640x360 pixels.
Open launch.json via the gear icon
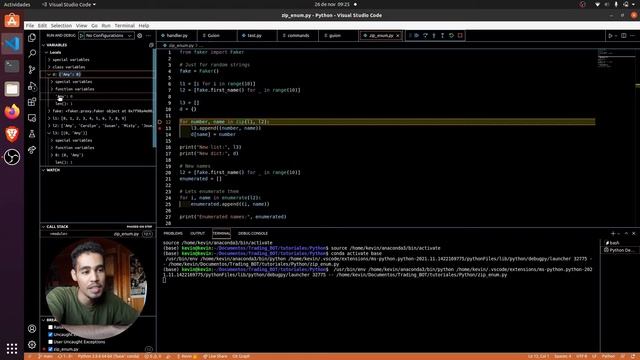point(140,36)
